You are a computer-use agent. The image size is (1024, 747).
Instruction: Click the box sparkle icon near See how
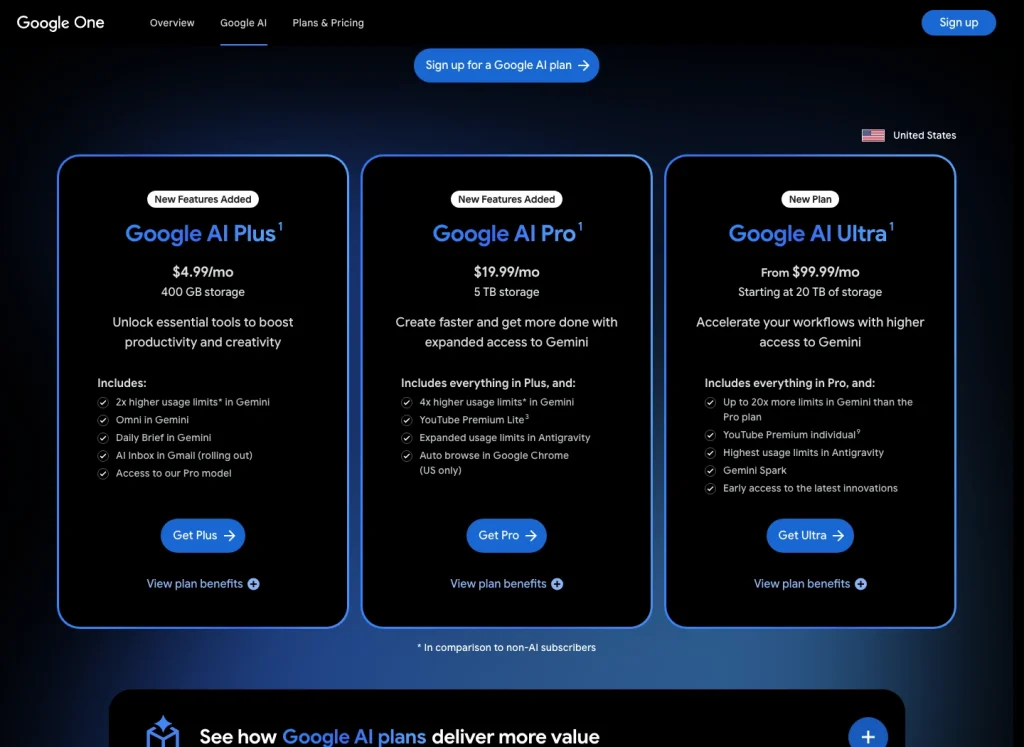coord(163,731)
